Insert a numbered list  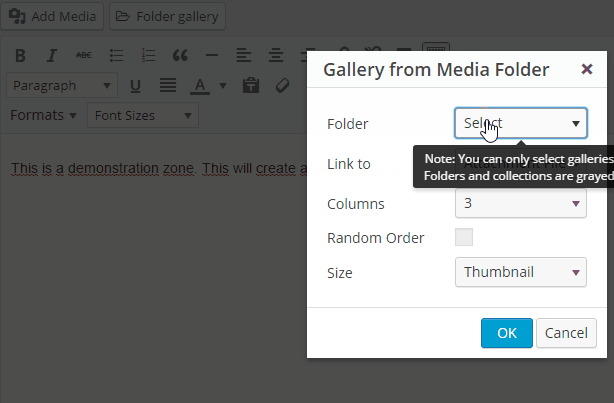(x=148, y=55)
